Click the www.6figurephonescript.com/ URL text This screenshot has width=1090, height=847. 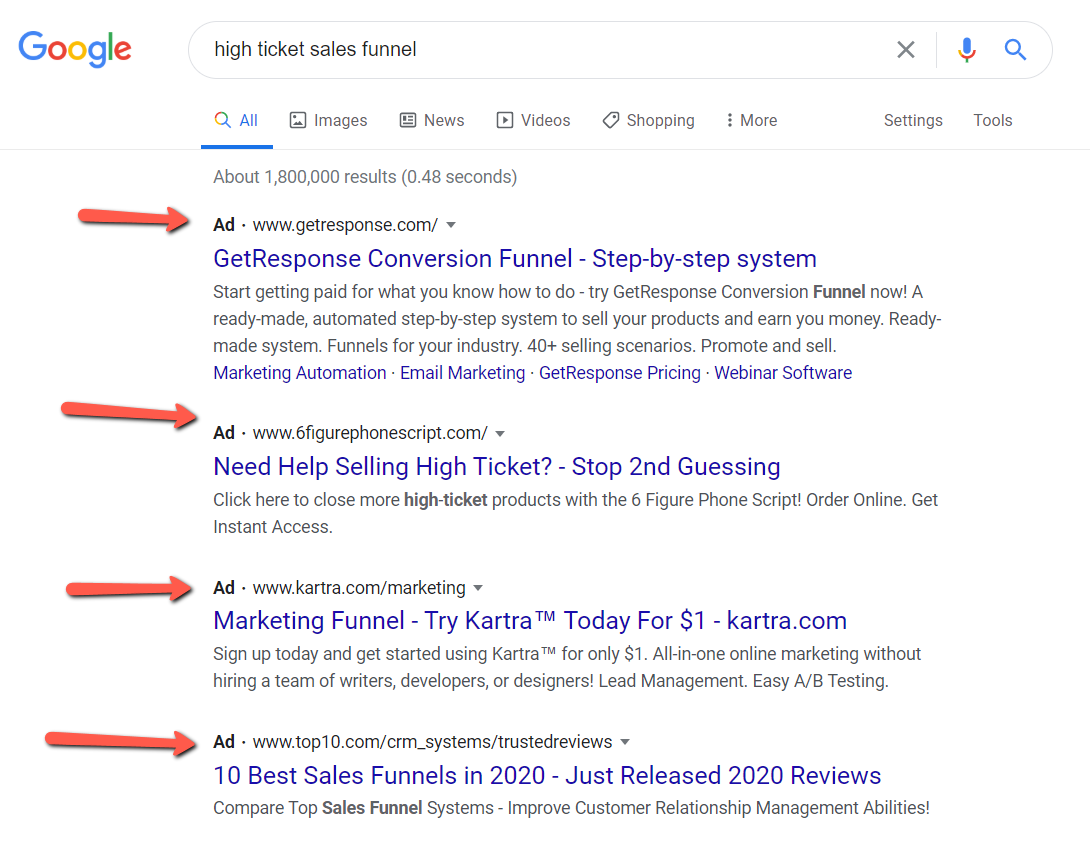[x=370, y=433]
